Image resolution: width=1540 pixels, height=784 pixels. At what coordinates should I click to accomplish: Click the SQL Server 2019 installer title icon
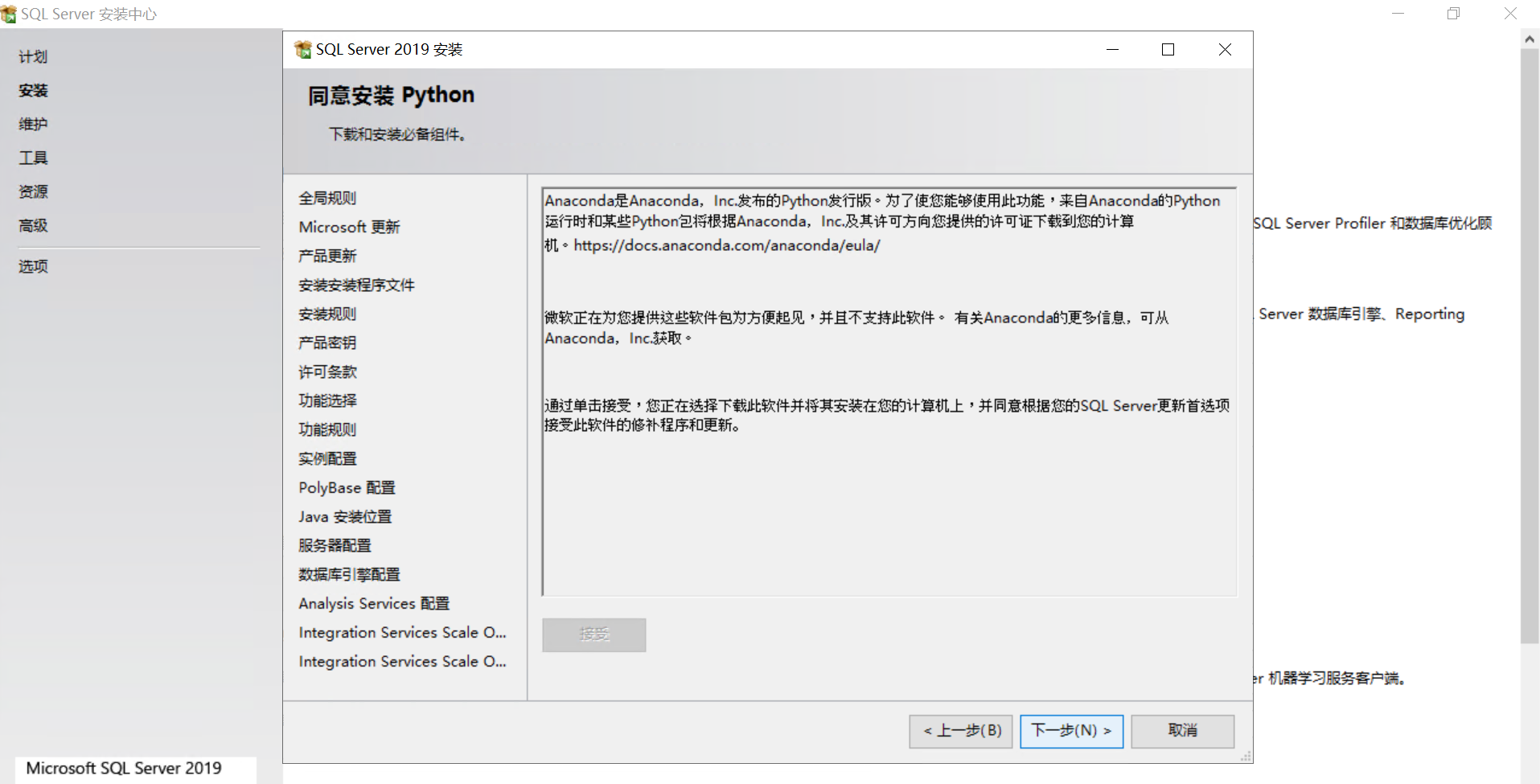pyautogui.click(x=303, y=50)
